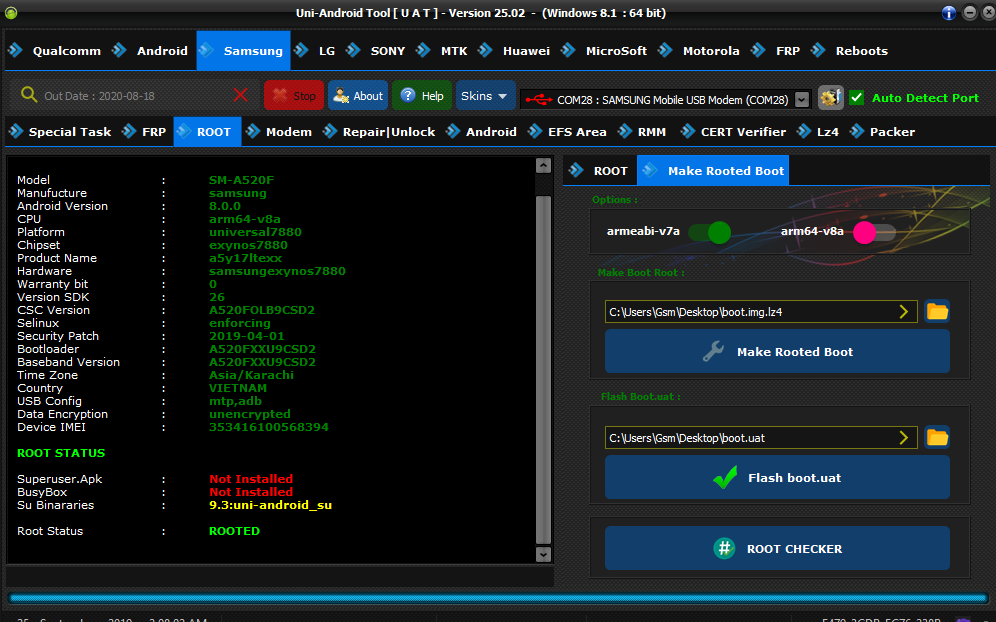This screenshot has height=622, width=996.
Task: Open the Samsung FRP sub-tab
Action: click(144, 132)
